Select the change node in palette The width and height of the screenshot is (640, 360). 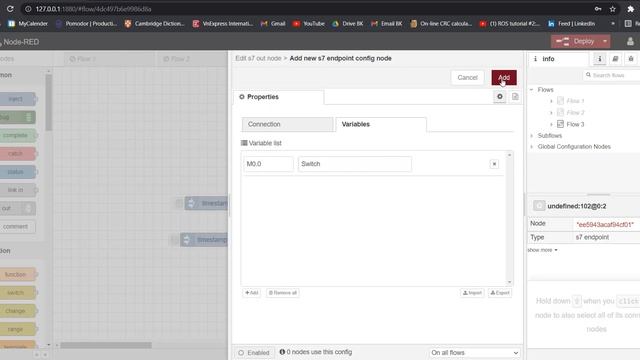tap(17, 311)
